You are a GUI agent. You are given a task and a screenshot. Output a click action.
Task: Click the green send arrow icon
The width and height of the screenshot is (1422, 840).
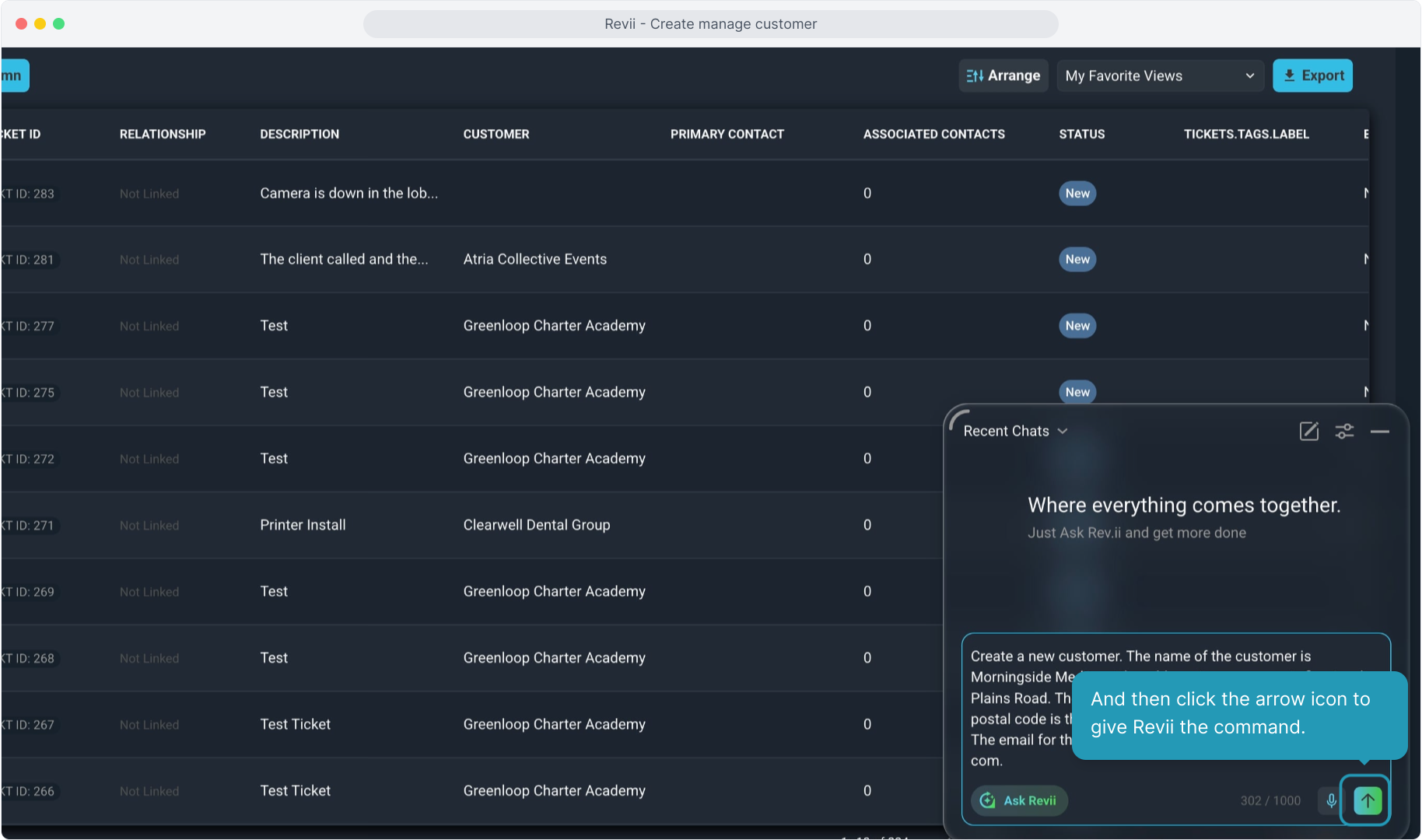tap(1368, 800)
